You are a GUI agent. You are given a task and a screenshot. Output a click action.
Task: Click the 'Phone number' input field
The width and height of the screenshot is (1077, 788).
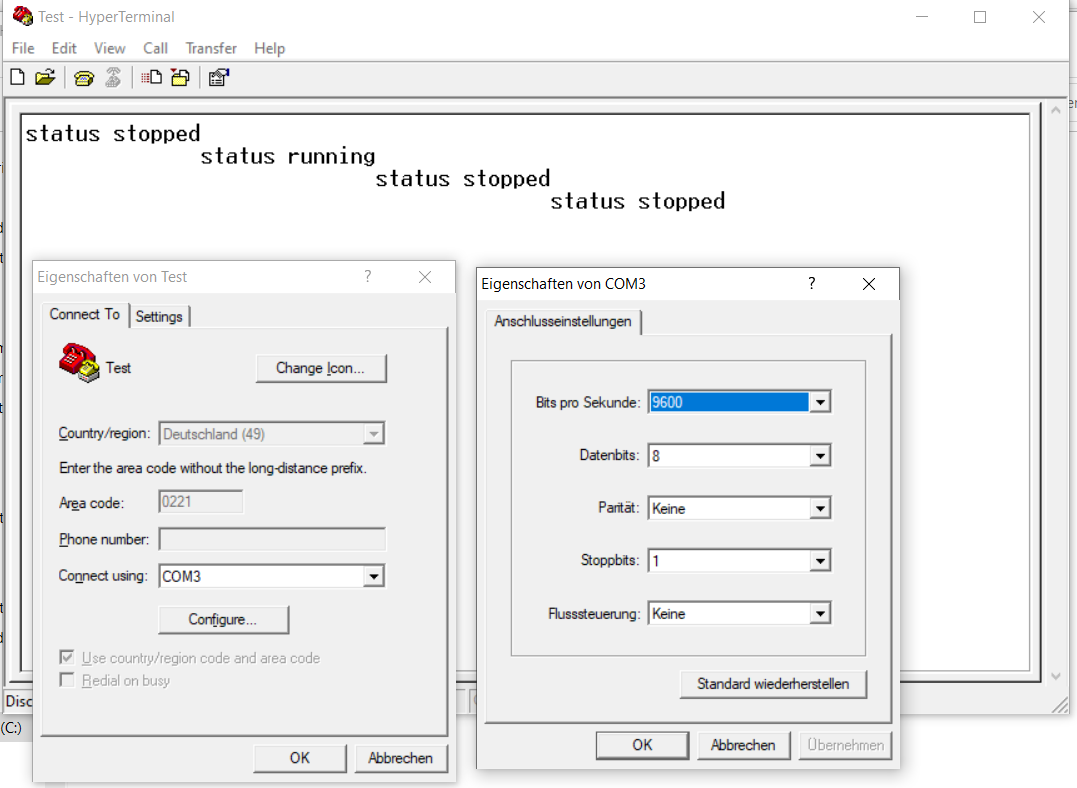(272, 539)
